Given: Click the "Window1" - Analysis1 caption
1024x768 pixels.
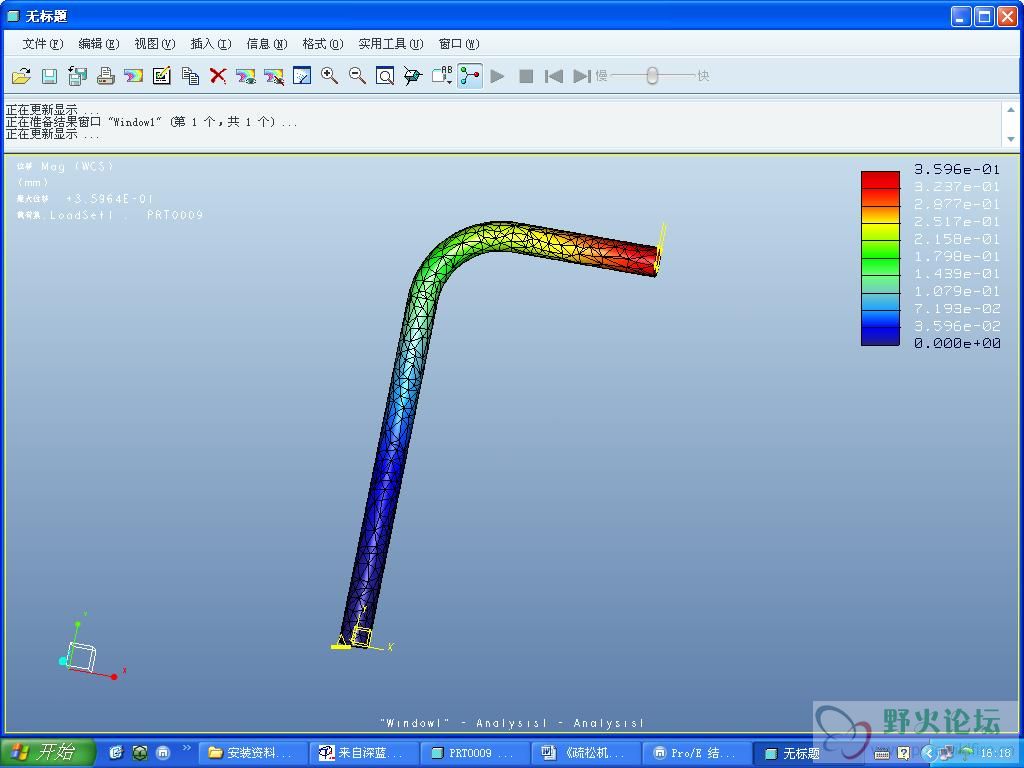Looking at the screenshot, I should 512,723.
